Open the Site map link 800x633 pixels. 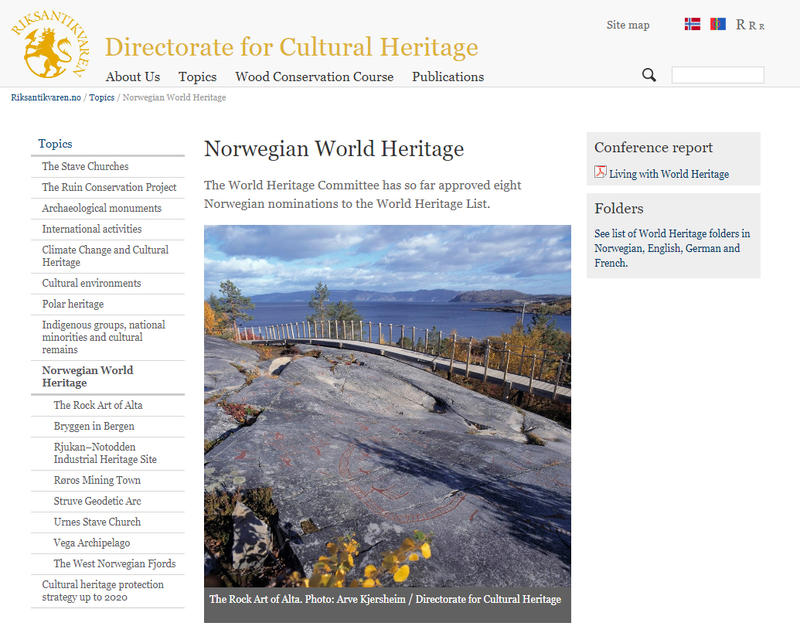pos(627,25)
